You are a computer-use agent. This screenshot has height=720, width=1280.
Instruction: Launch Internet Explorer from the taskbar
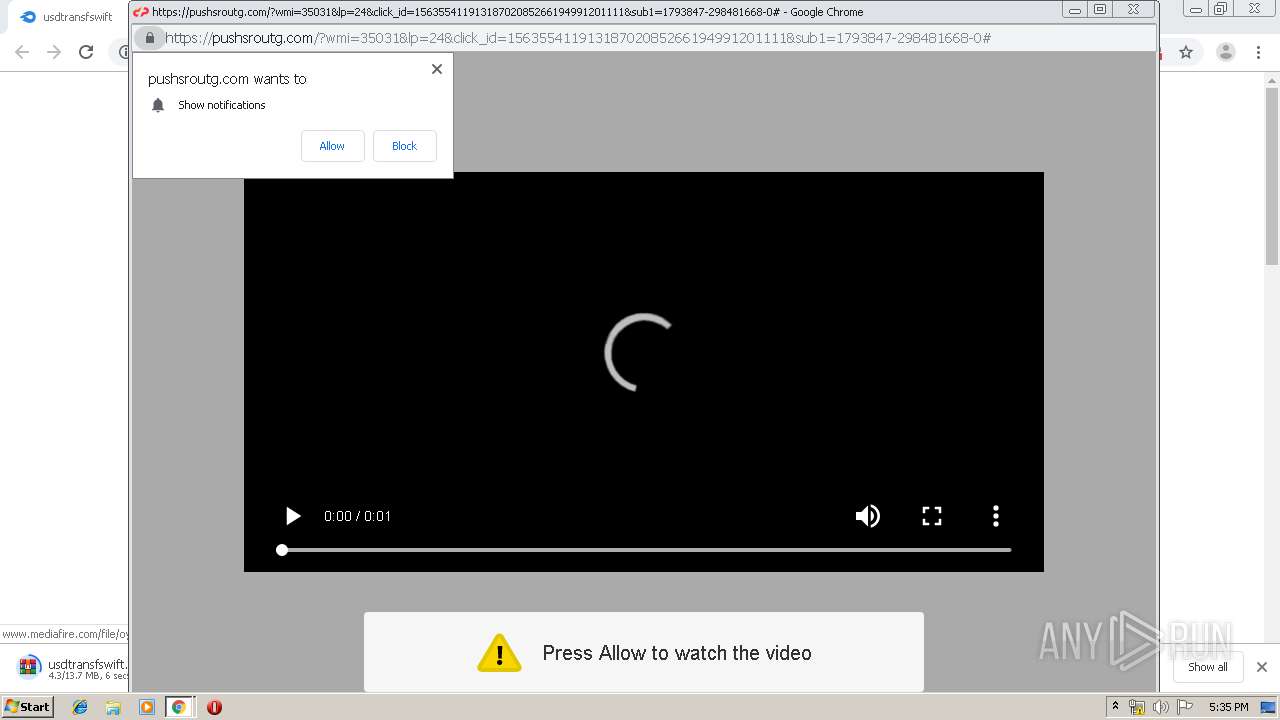tap(80, 707)
